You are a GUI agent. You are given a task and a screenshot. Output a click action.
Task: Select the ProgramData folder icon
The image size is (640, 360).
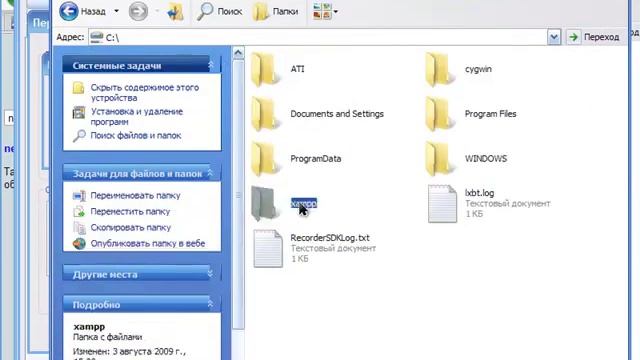tap(266, 159)
